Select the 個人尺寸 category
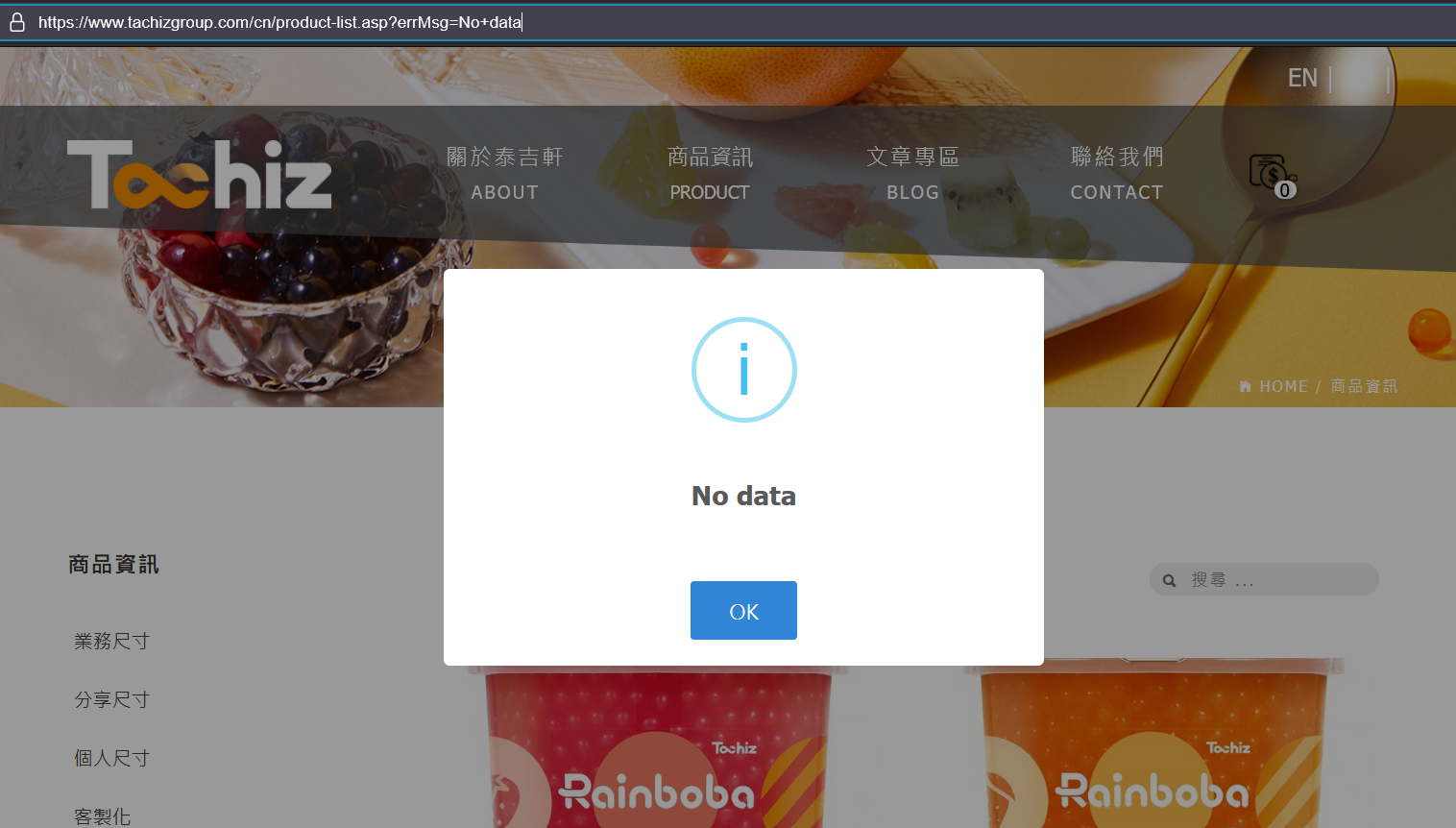The image size is (1456, 828). (x=111, y=758)
